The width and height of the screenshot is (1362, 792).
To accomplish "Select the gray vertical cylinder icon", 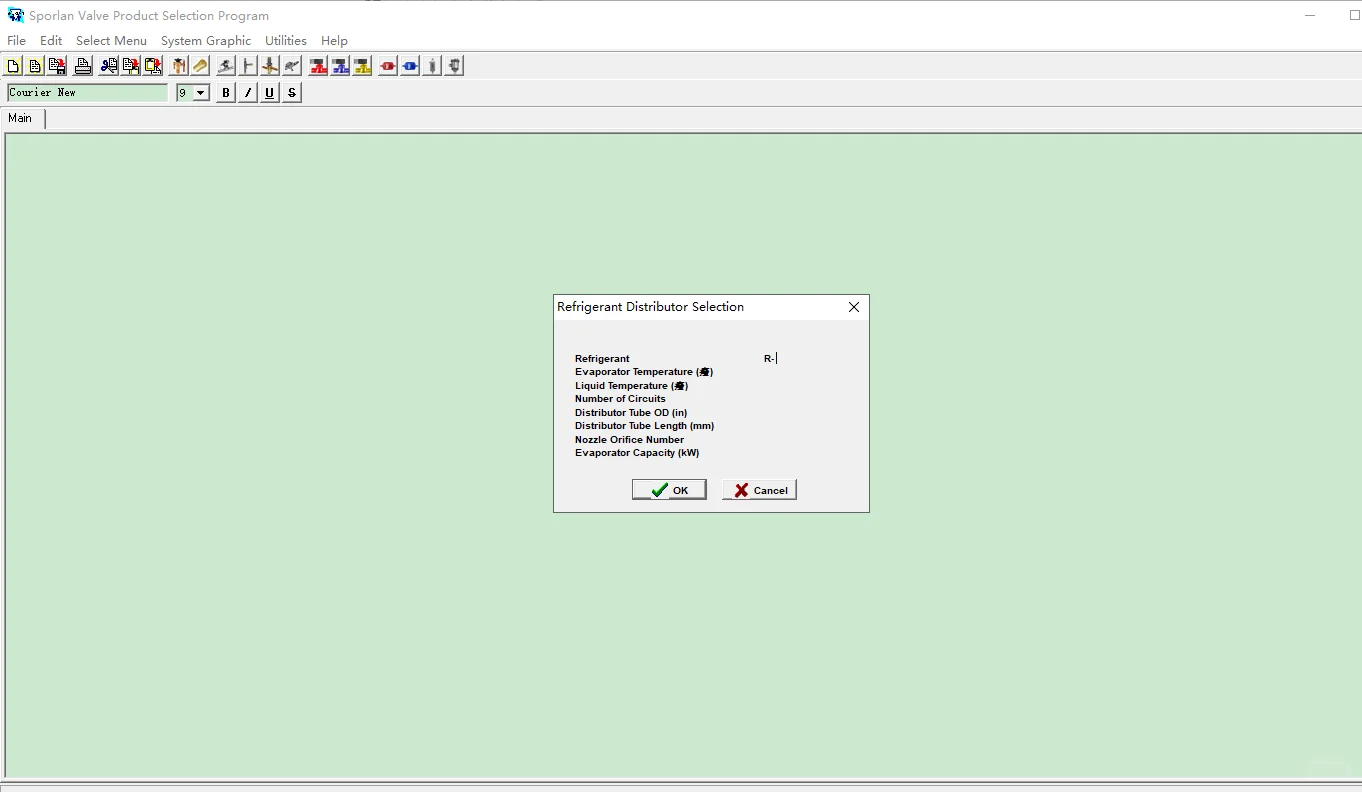I will pyautogui.click(x=432, y=66).
